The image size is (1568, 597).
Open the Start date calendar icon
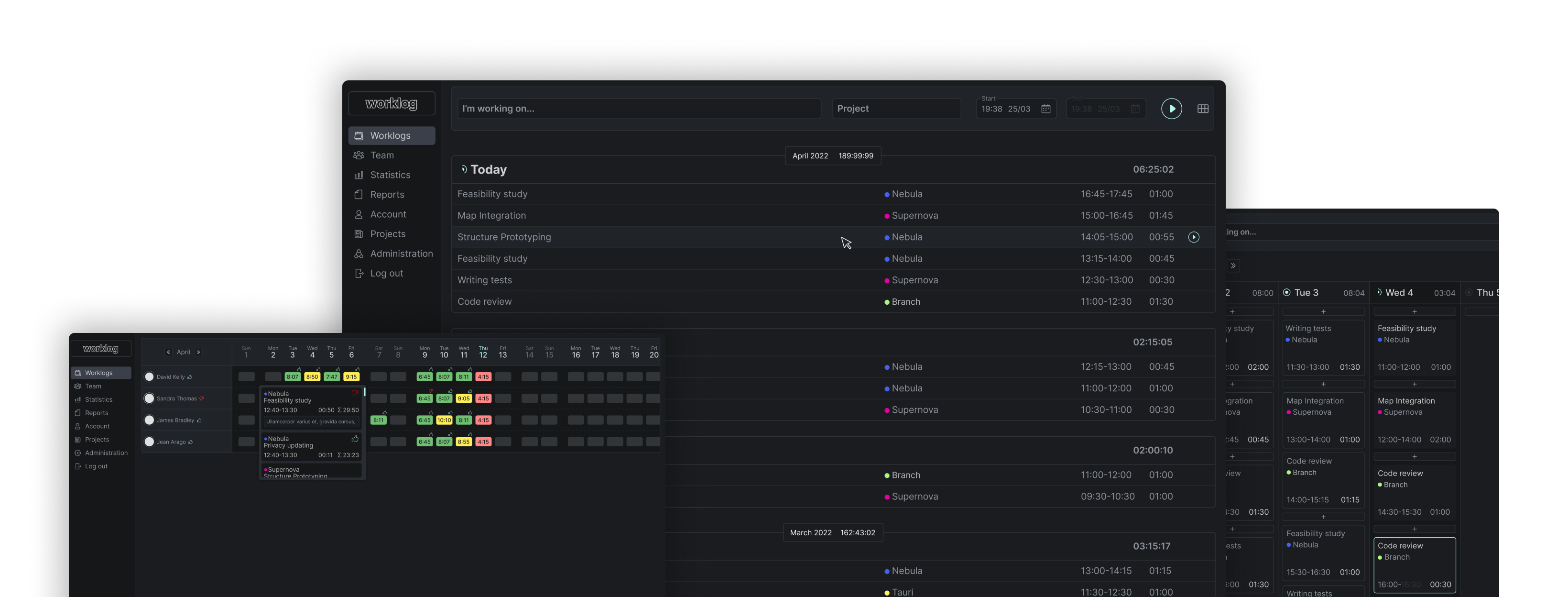click(1046, 109)
